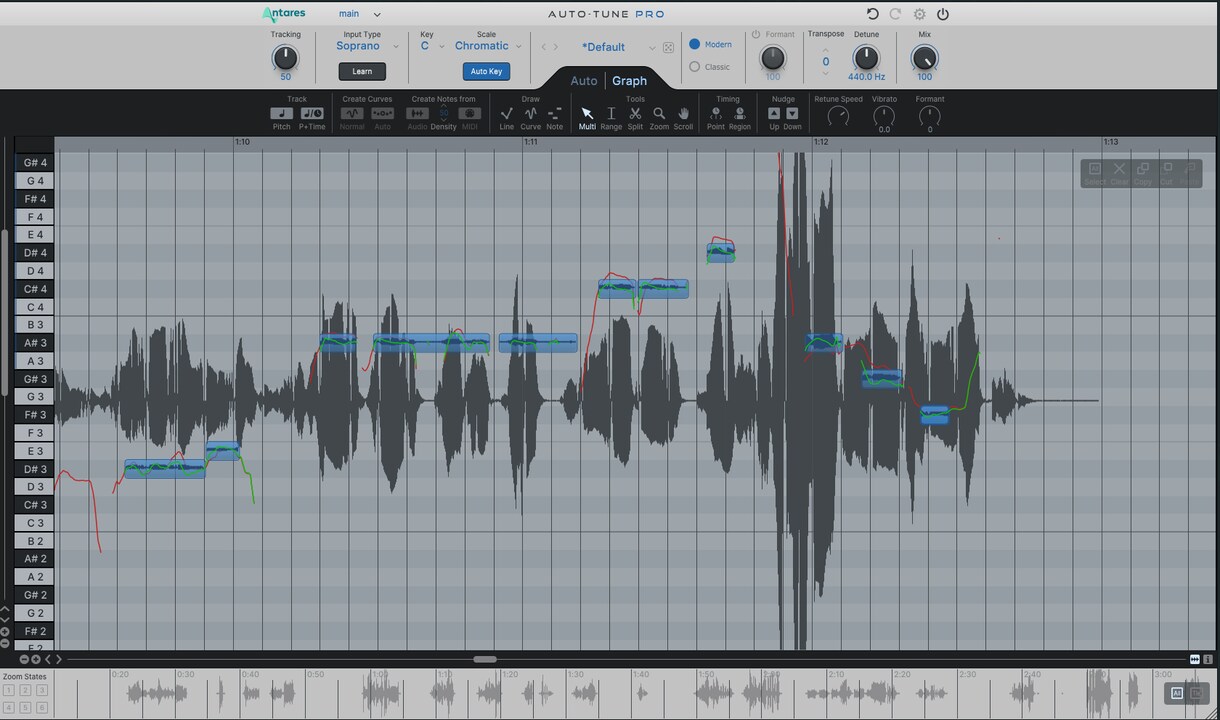
Task: Click the Mix knob
Action: (924, 57)
